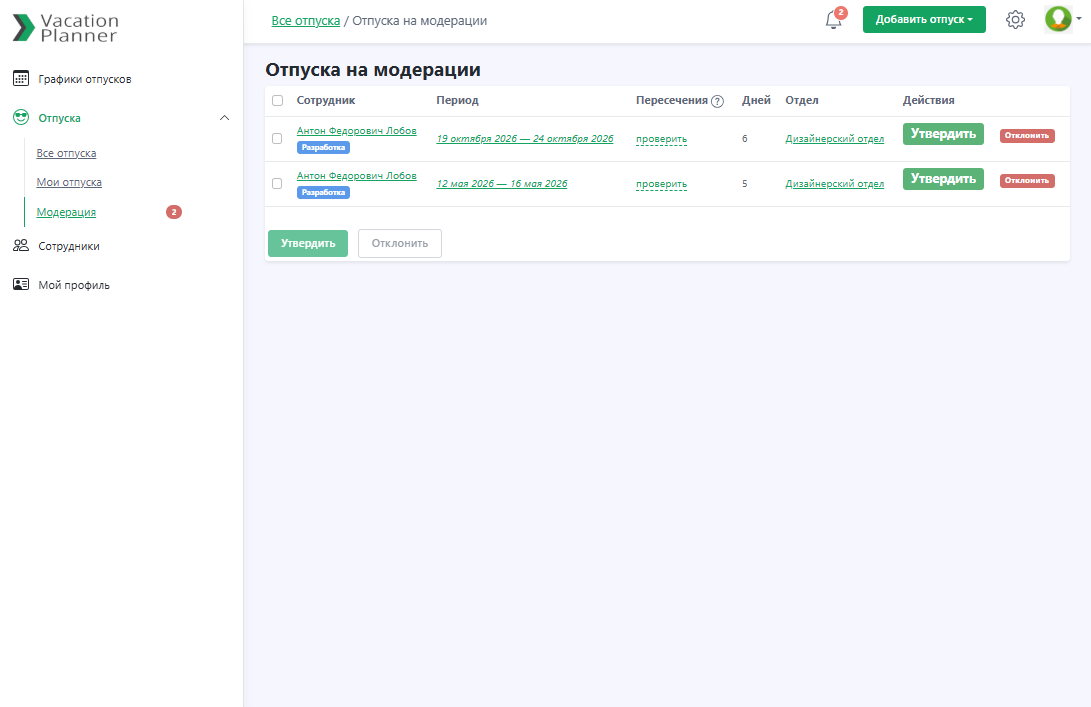Click the Разработка badge on the first row

coord(323,147)
